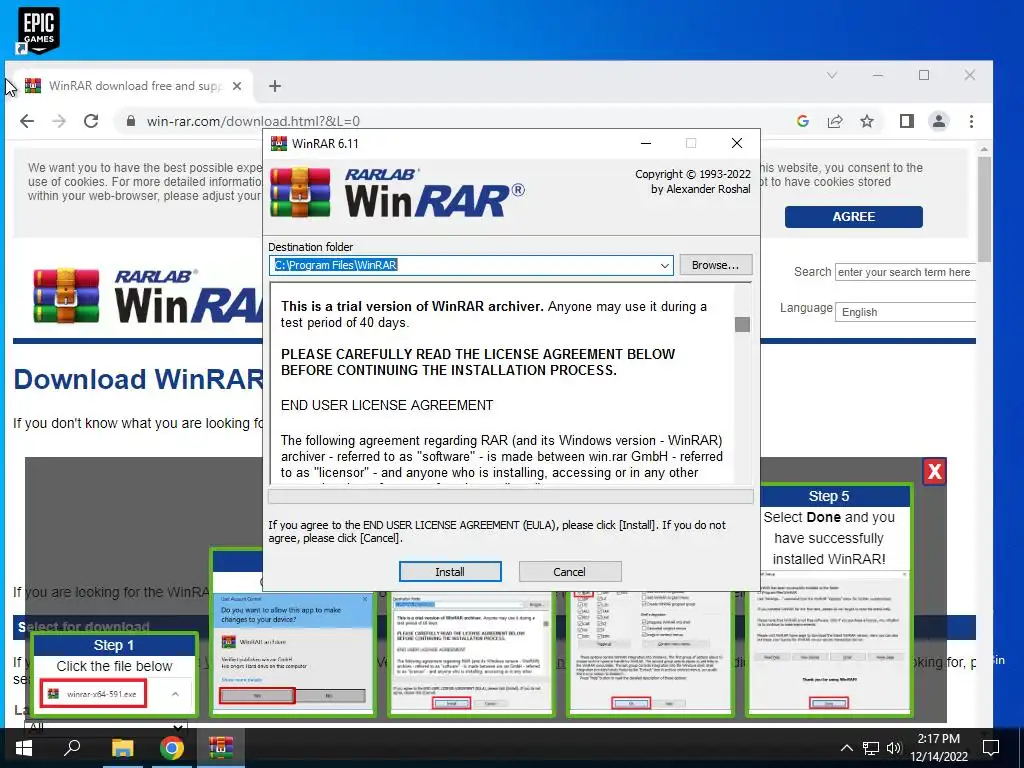Click the address bar URL
The image size is (1024, 768).
point(253,121)
